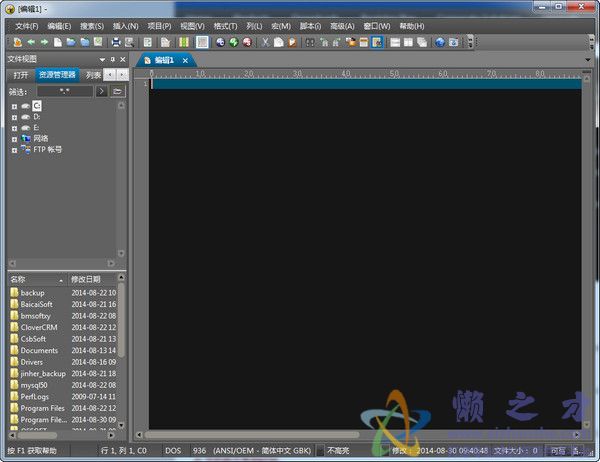
Task: Sort file list by 名称 column
Action: [x=37, y=280]
